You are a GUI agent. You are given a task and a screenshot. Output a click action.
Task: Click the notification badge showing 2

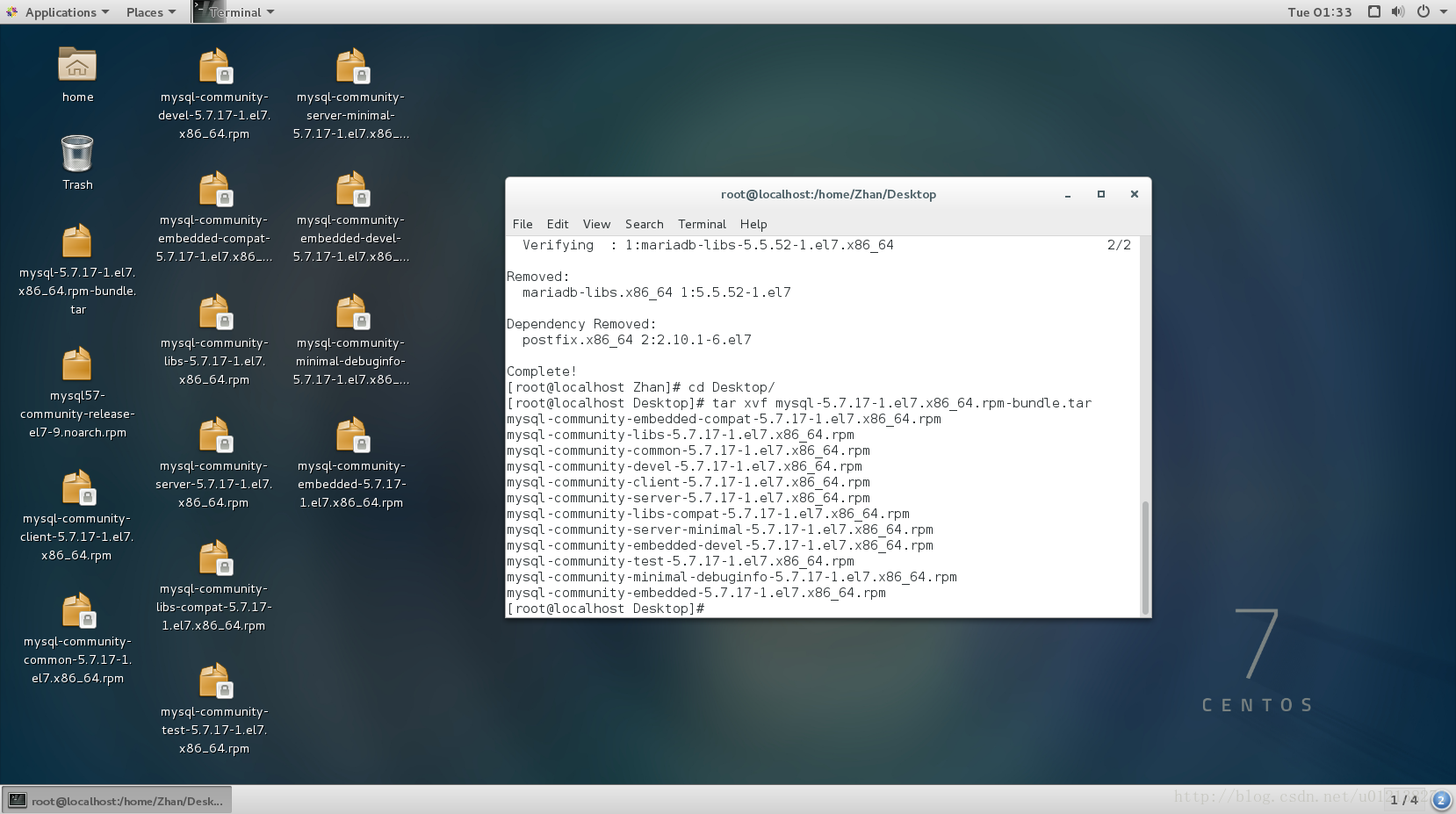tap(1441, 799)
